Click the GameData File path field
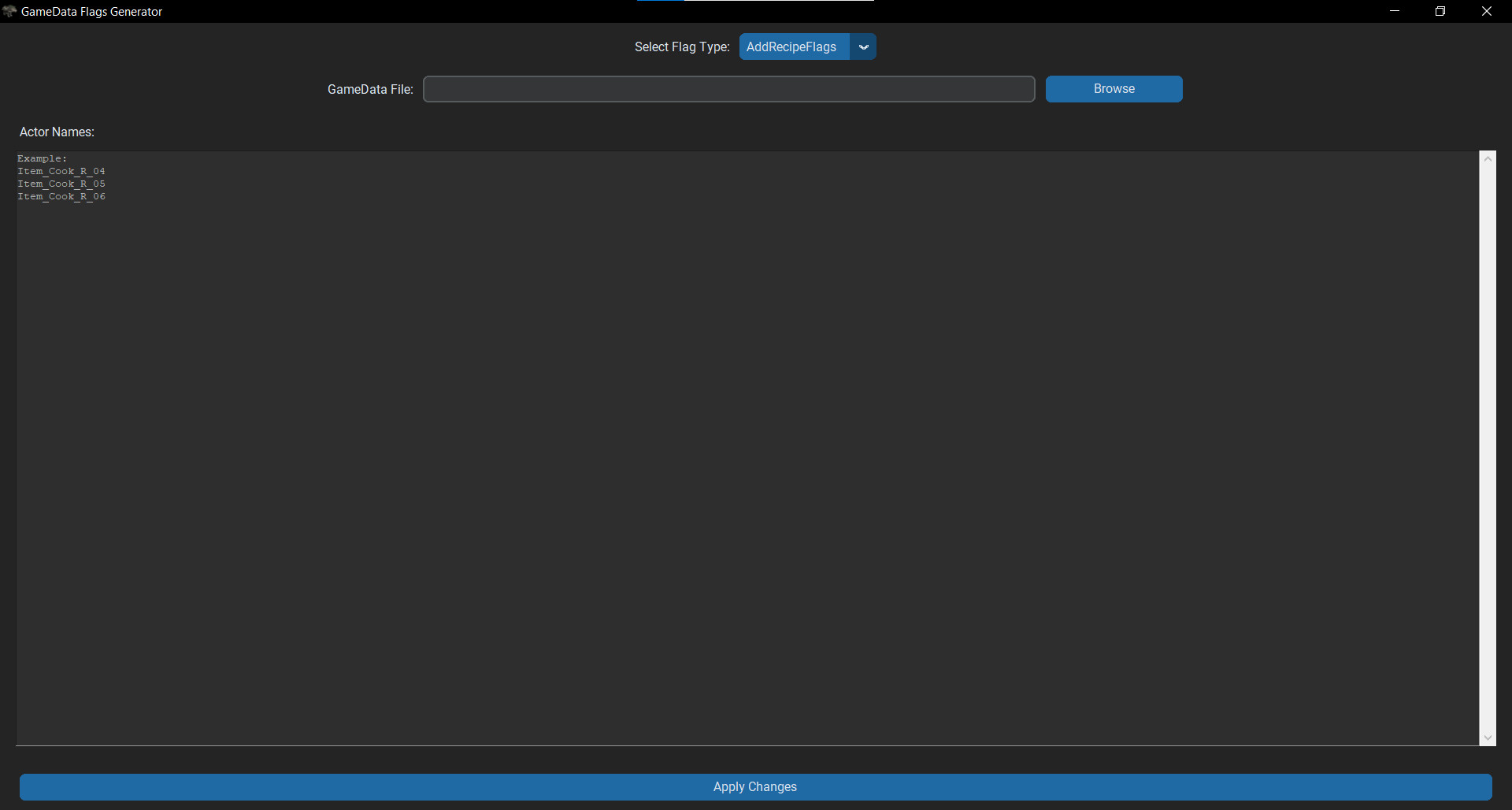This screenshot has width=1512, height=810. coord(728,88)
